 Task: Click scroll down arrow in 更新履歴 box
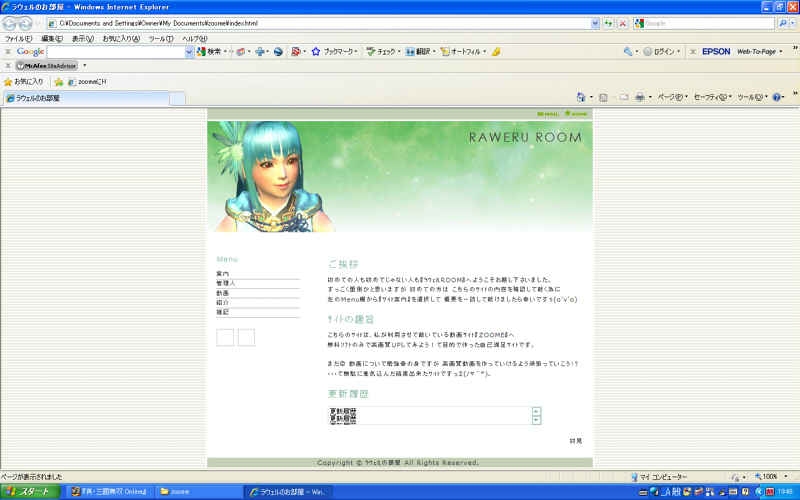click(536, 420)
